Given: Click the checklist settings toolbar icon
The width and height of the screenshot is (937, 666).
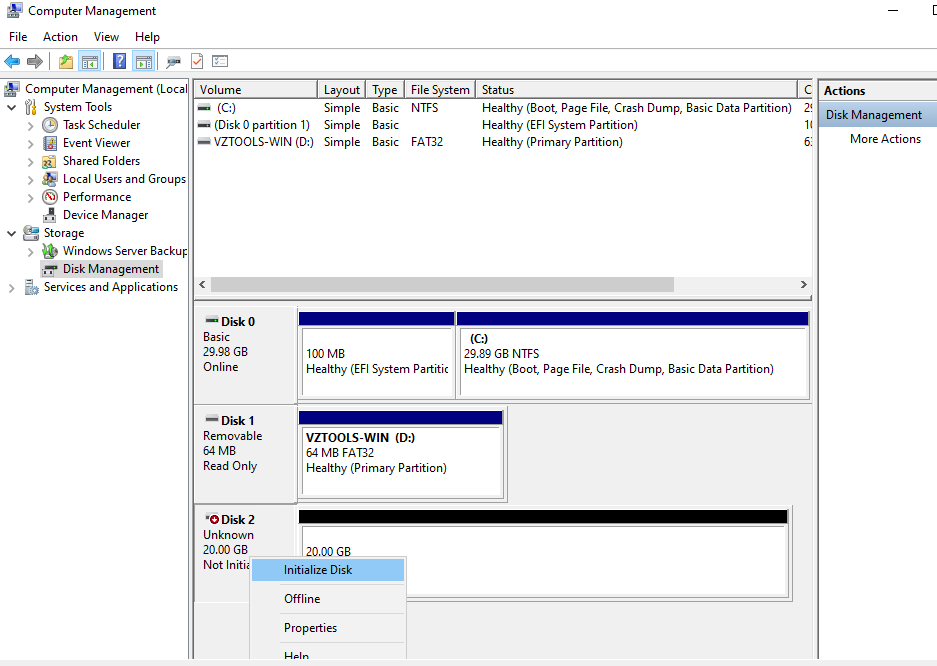Looking at the screenshot, I should pyautogui.click(x=220, y=61).
